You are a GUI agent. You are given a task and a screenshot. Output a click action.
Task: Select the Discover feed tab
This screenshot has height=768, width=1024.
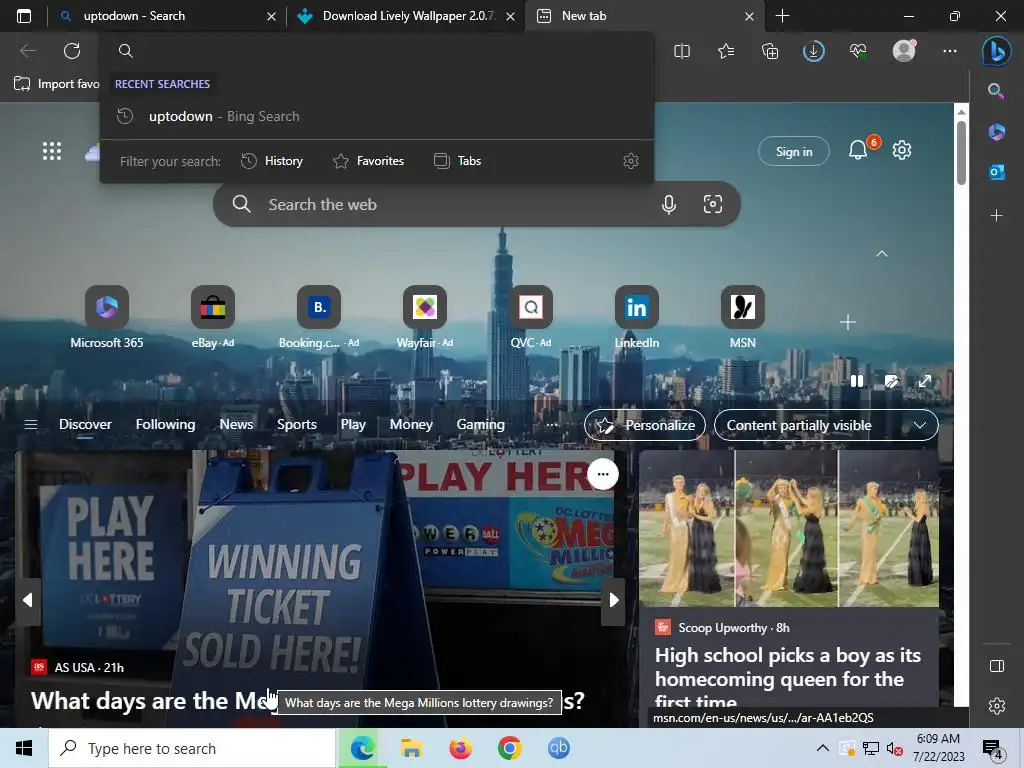point(85,424)
